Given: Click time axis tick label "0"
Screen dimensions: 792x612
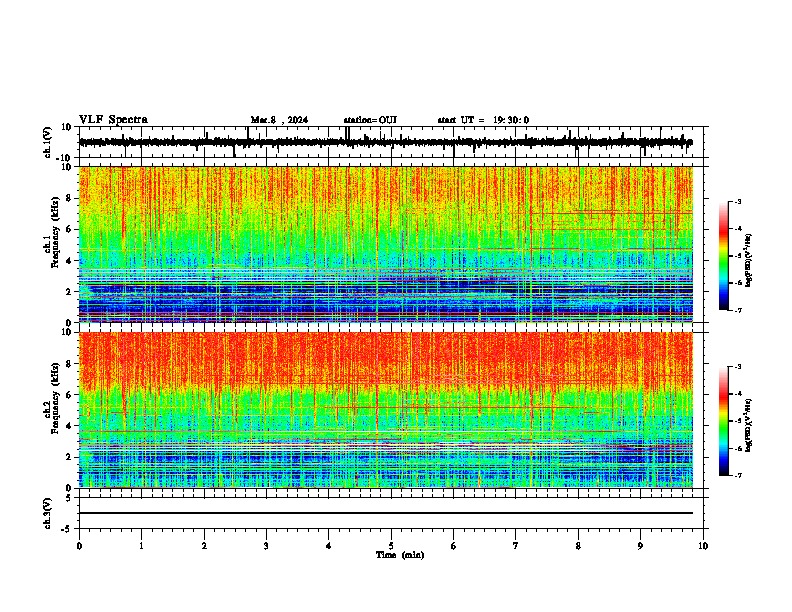Looking at the screenshot, I should [79, 546].
